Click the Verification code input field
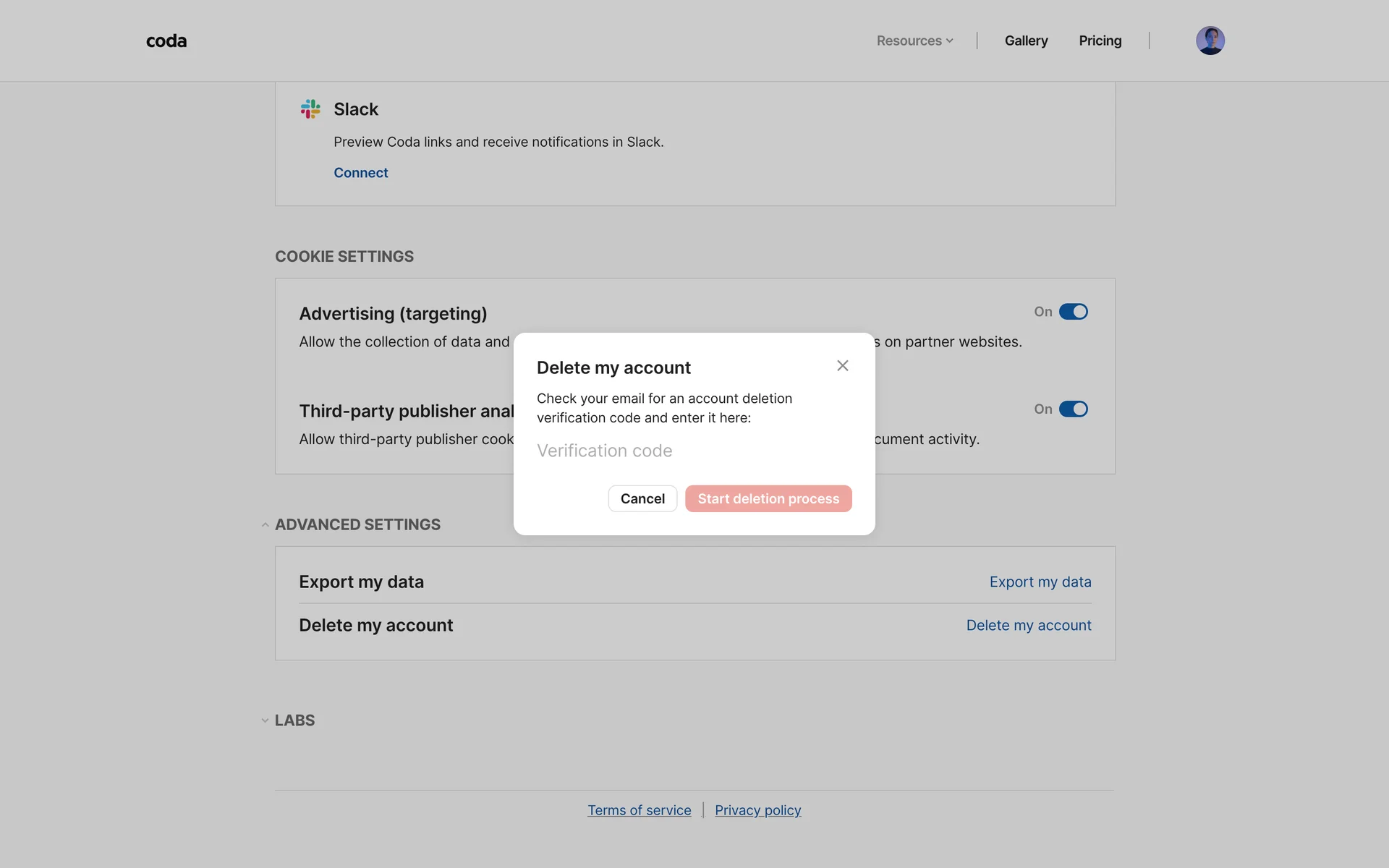Image resolution: width=1389 pixels, height=868 pixels. (x=693, y=451)
